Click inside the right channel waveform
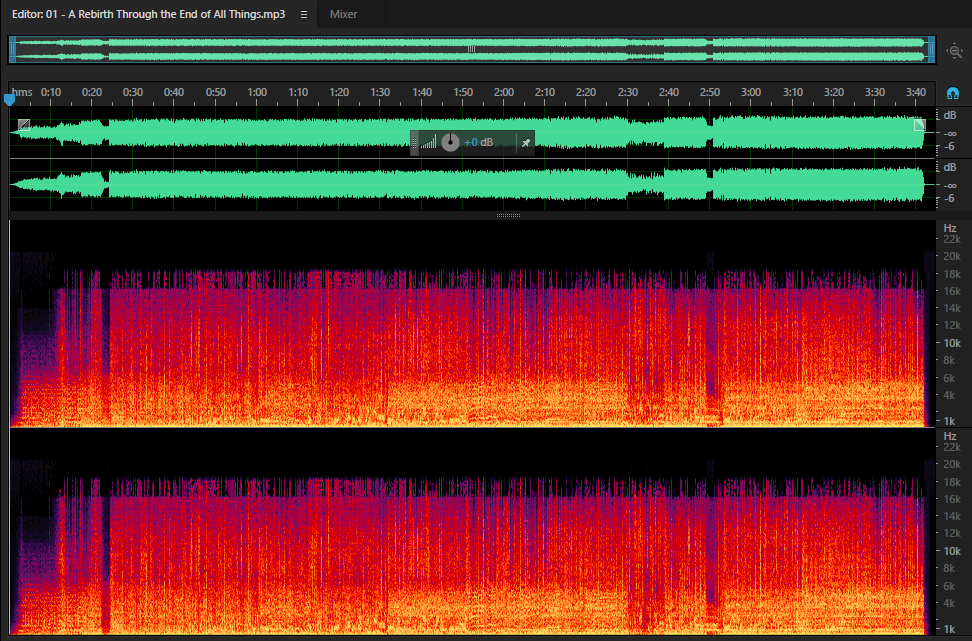Image resolution: width=972 pixels, height=641 pixels. point(471,185)
